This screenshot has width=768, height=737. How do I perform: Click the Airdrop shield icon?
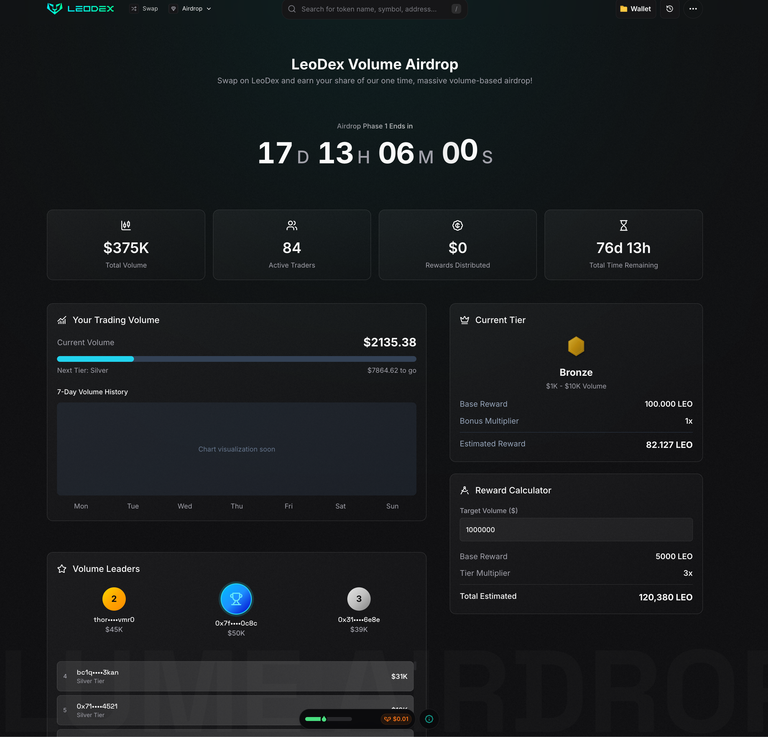tap(173, 9)
